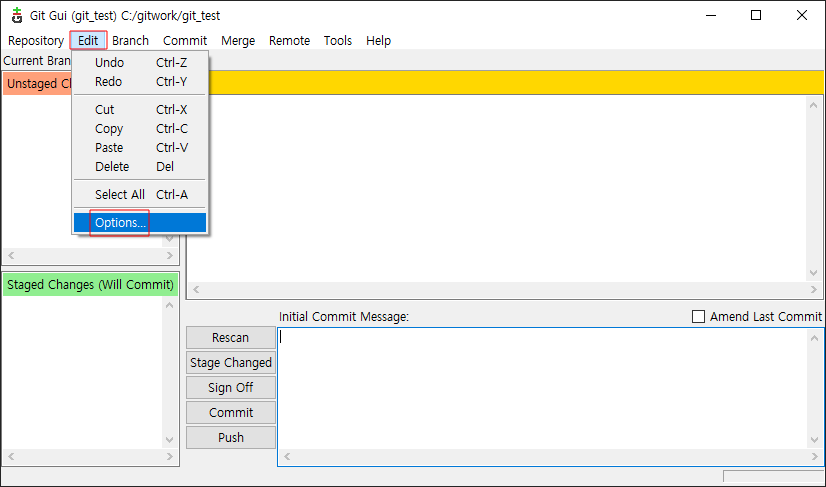This screenshot has width=826, height=487.
Task: Click unstaged list horizontal scroll left arrow
Action: point(11,256)
